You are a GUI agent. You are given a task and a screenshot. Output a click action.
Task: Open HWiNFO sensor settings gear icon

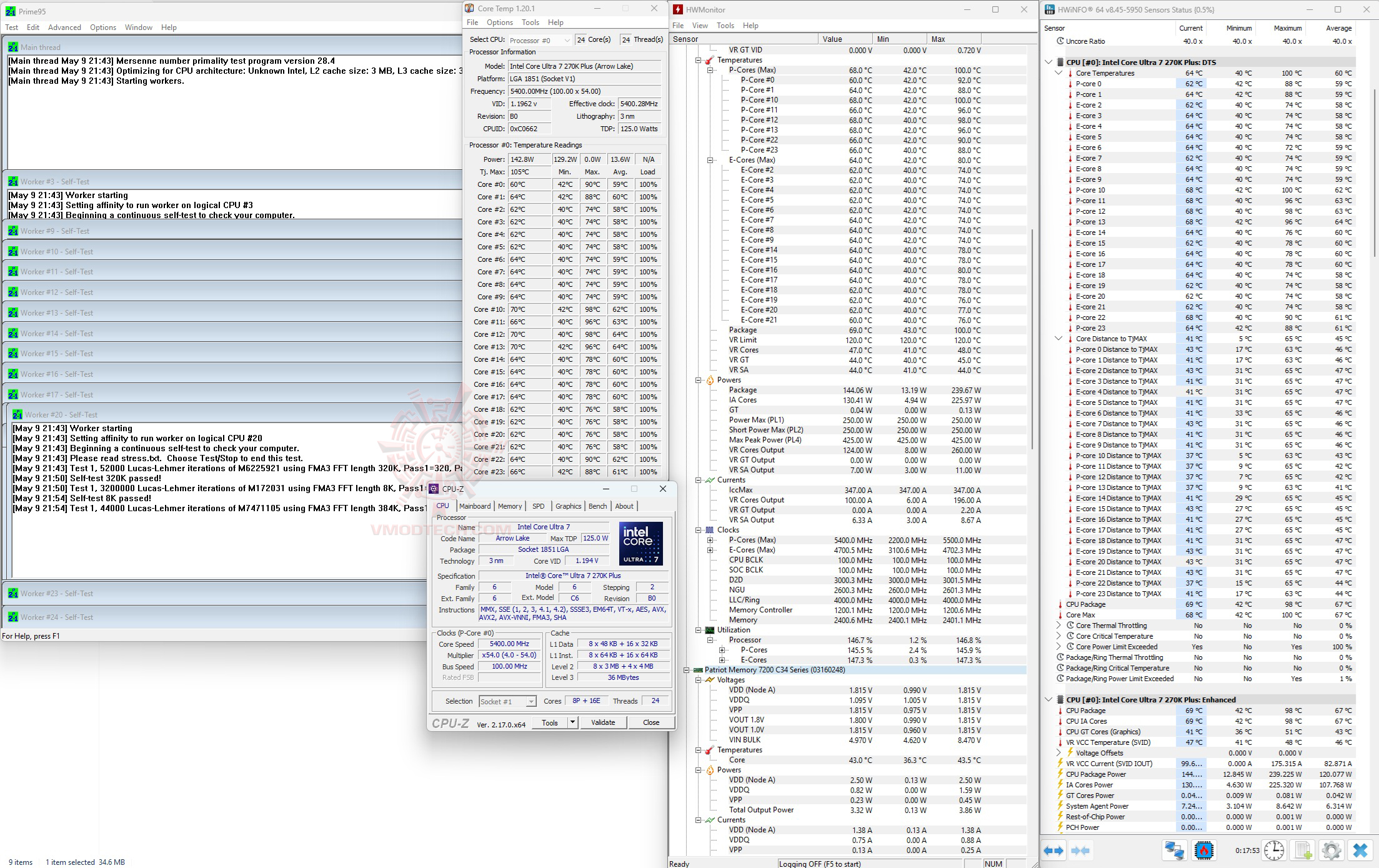pos(1332,851)
